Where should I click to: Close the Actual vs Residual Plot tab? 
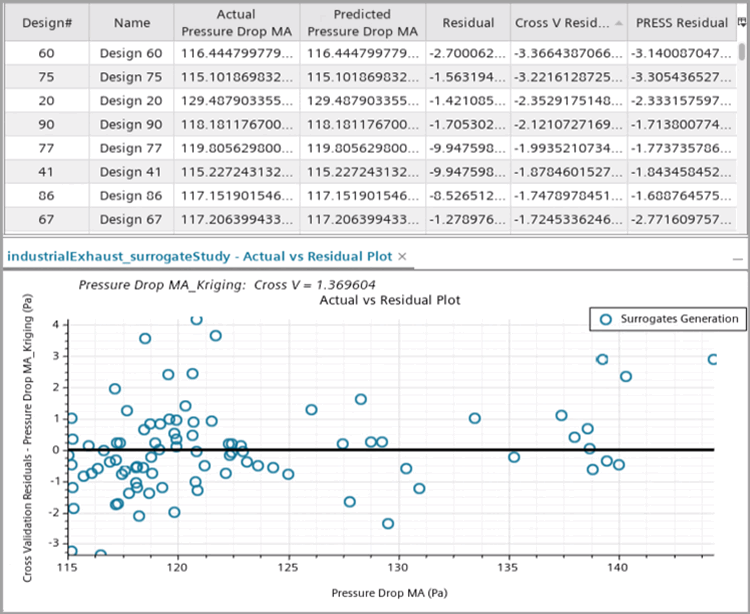coord(402,256)
